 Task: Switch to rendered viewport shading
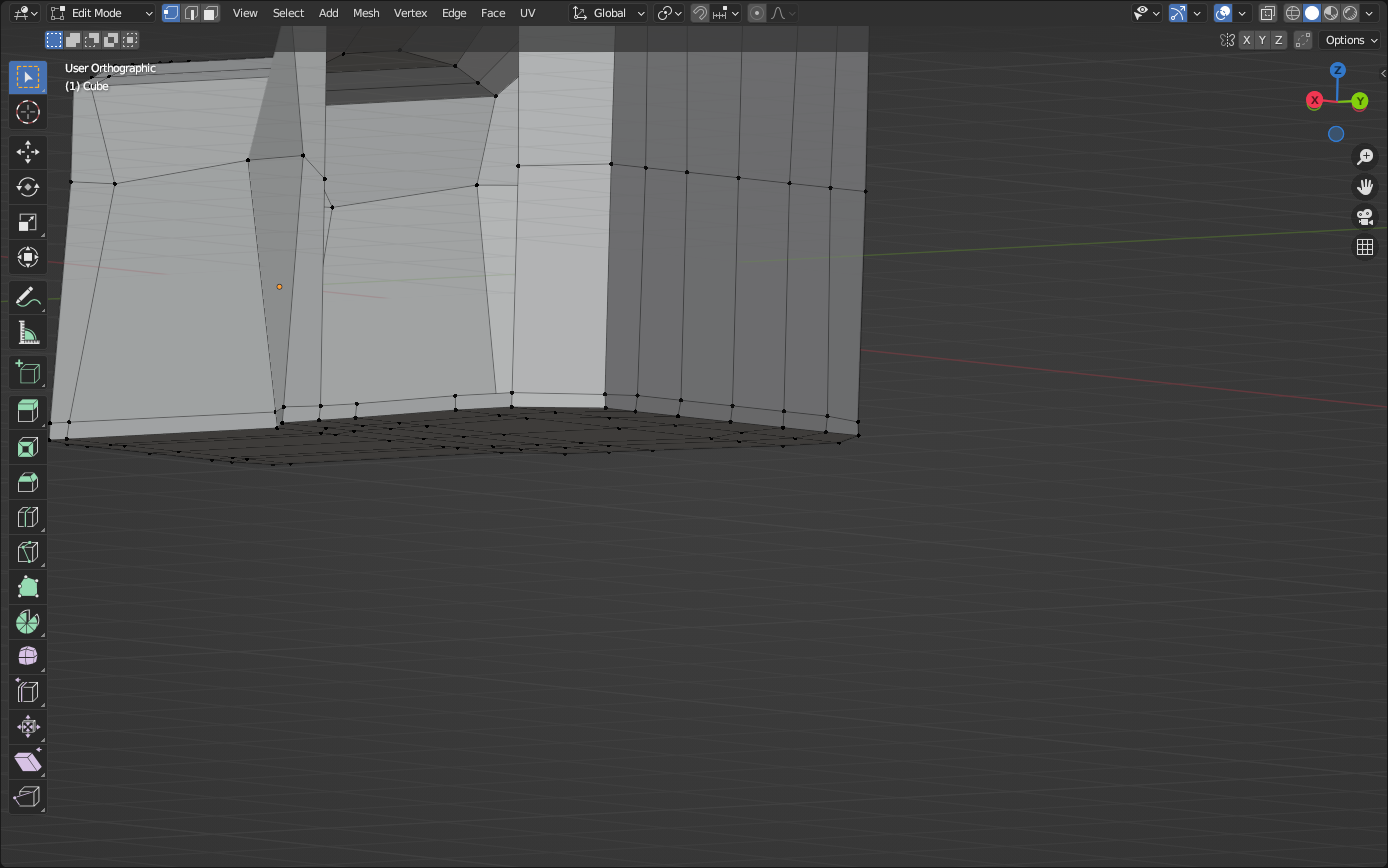coord(1350,13)
